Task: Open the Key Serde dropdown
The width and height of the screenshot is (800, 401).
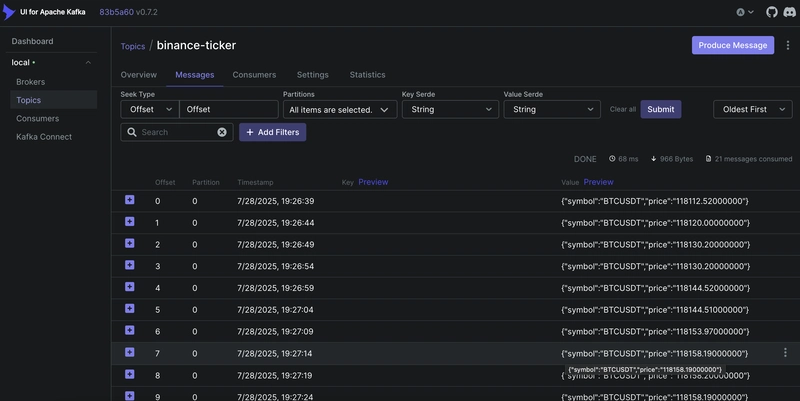Action: [x=450, y=110]
